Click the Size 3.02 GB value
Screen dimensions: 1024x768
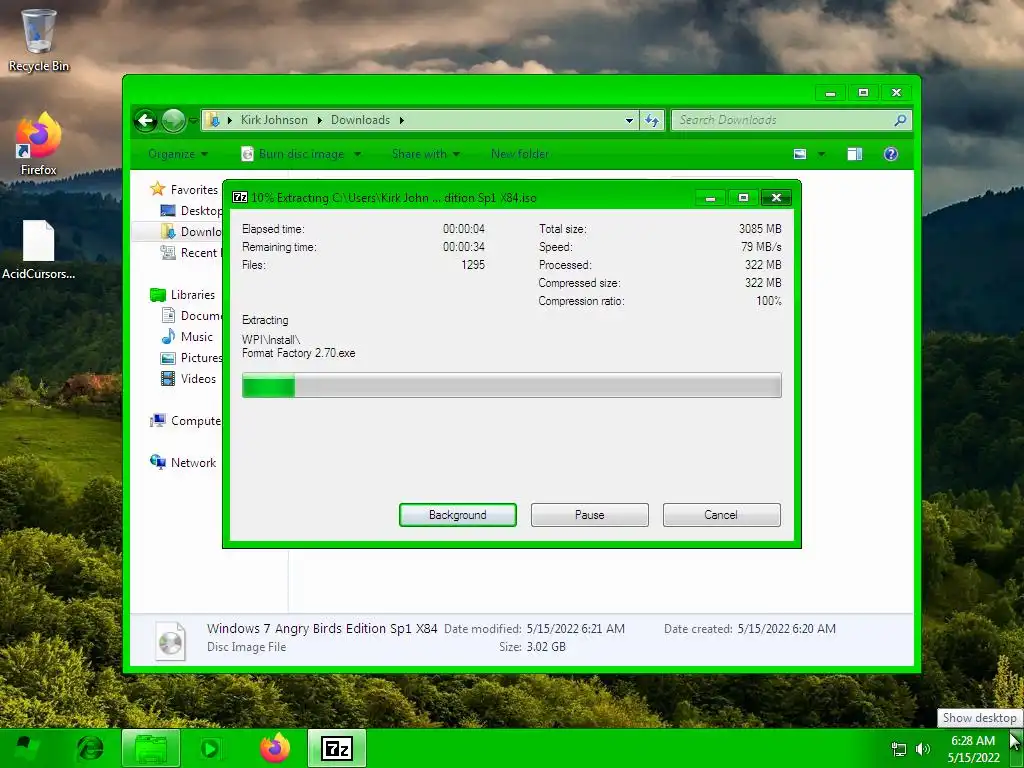click(x=546, y=647)
